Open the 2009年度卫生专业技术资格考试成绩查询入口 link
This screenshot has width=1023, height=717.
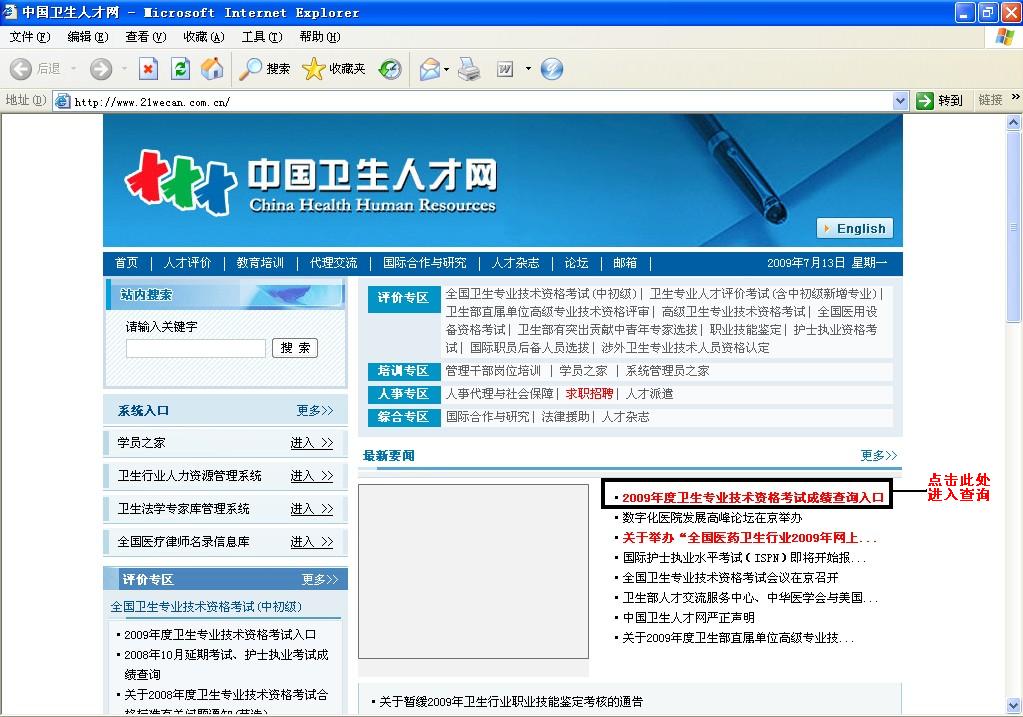(752, 497)
